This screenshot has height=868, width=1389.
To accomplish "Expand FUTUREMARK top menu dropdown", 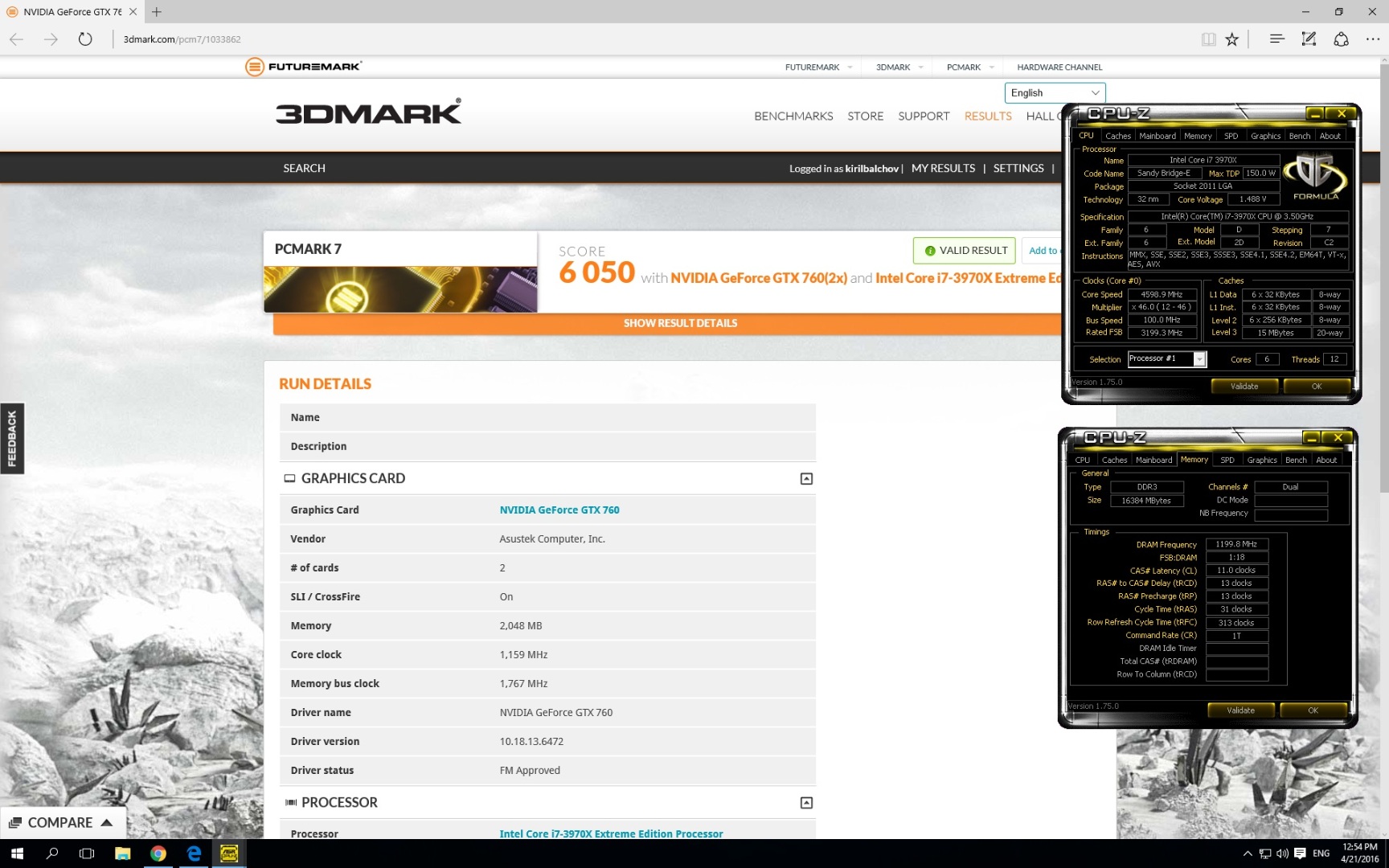I will [850, 68].
